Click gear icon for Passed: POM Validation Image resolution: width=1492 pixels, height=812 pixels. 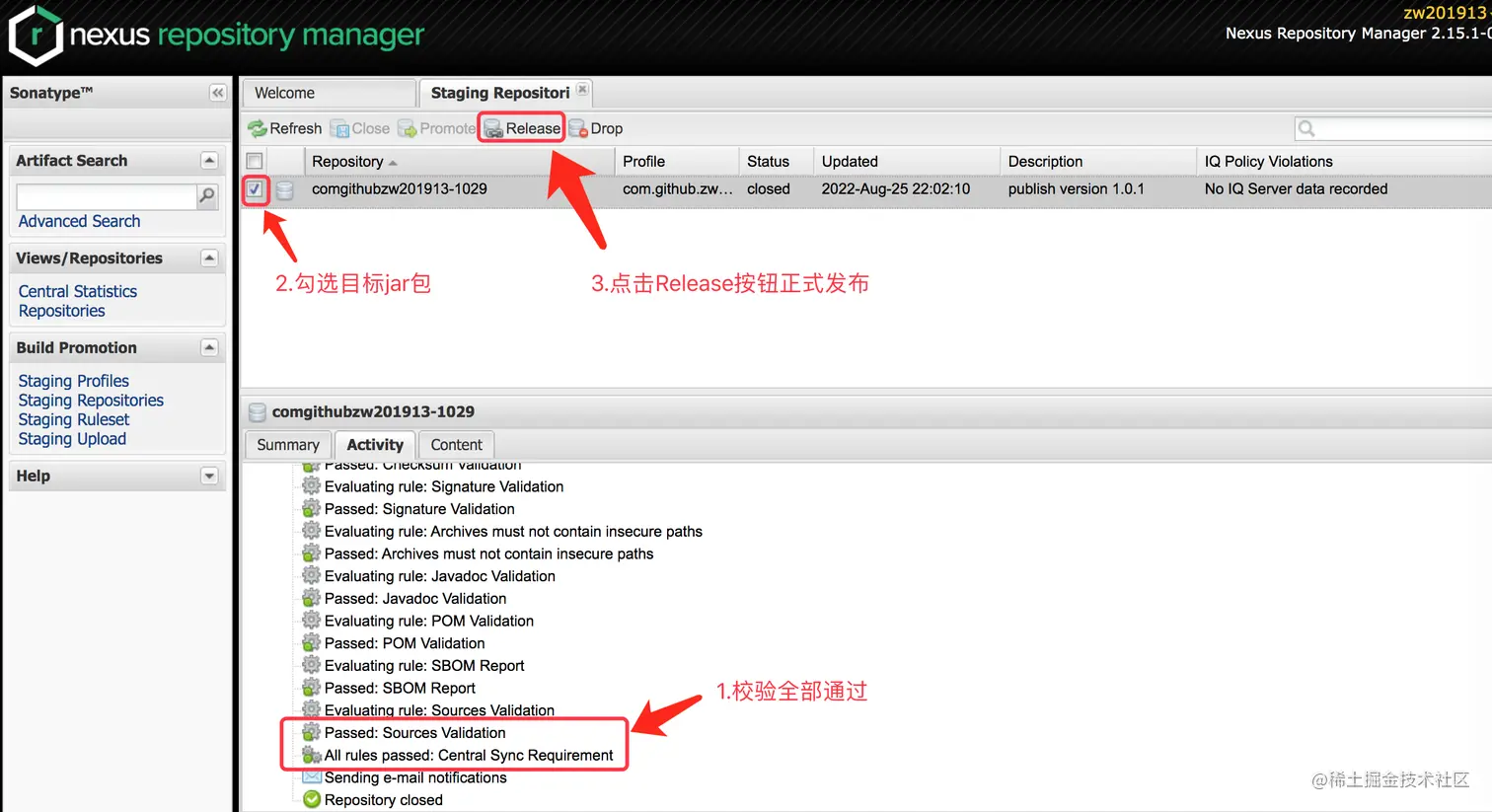[311, 643]
